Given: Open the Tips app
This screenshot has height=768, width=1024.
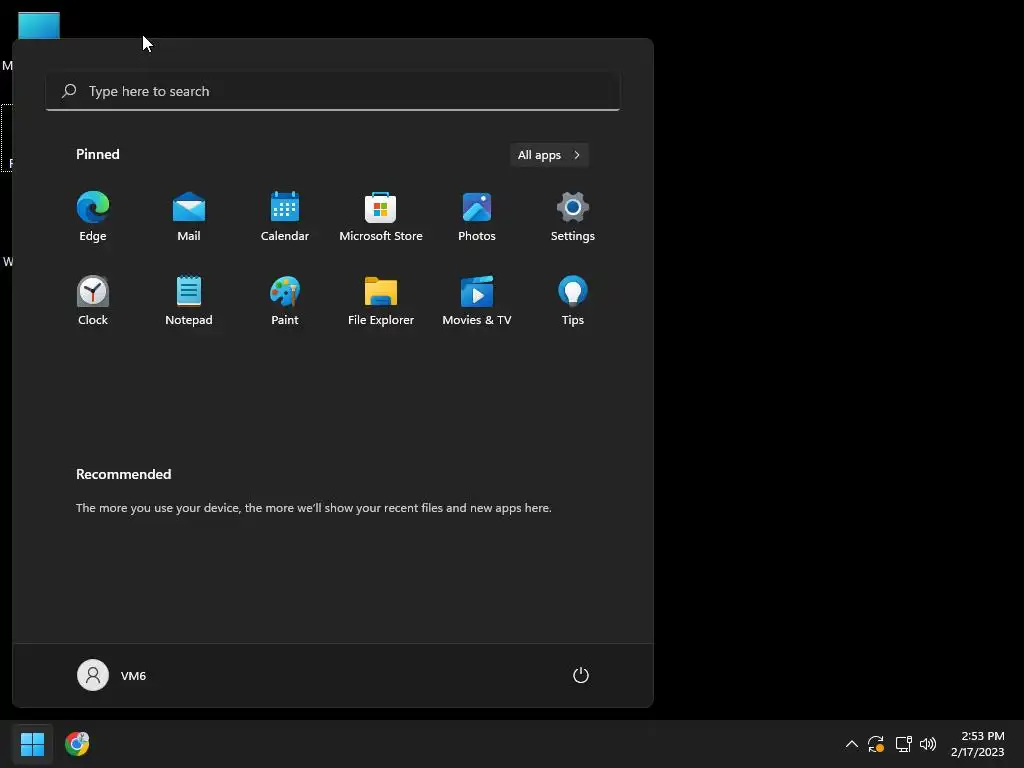Looking at the screenshot, I should (x=573, y=300).
